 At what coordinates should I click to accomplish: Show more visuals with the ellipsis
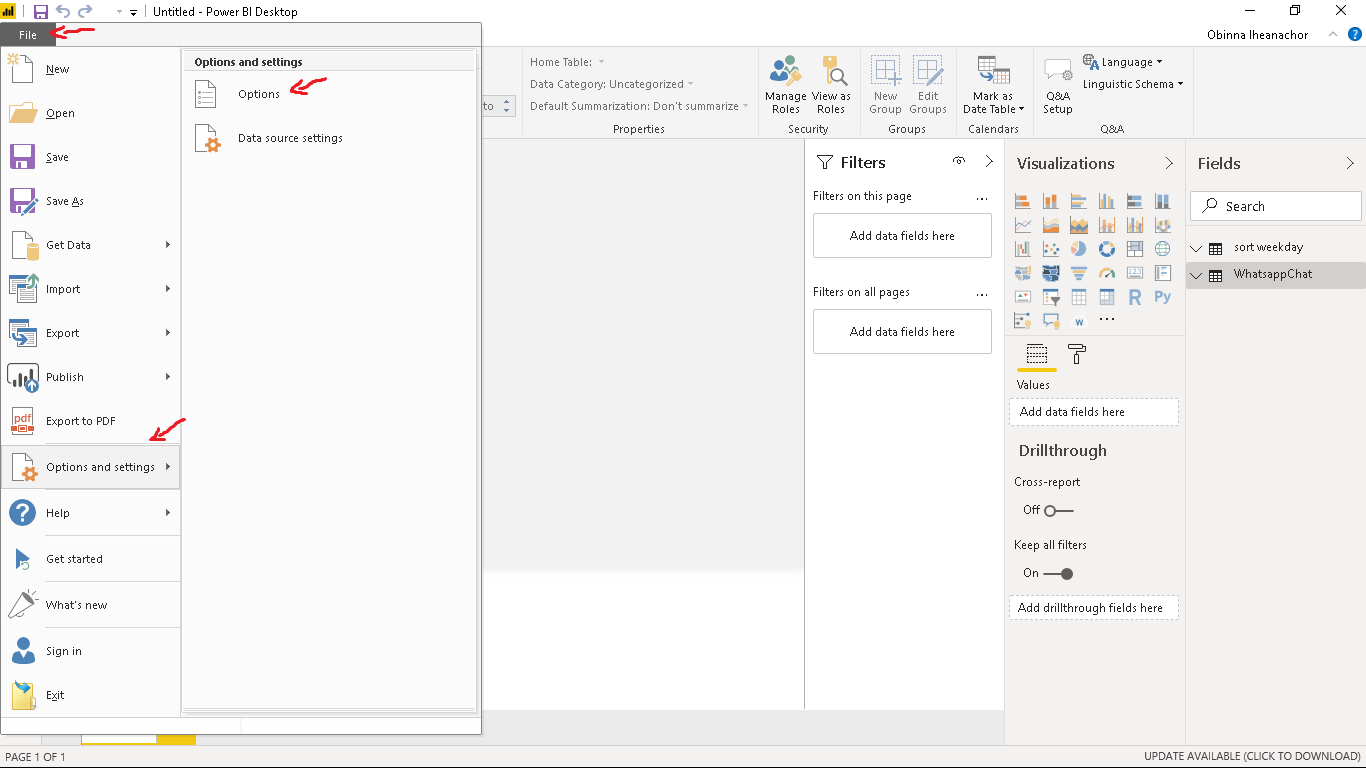[1107, 320]
